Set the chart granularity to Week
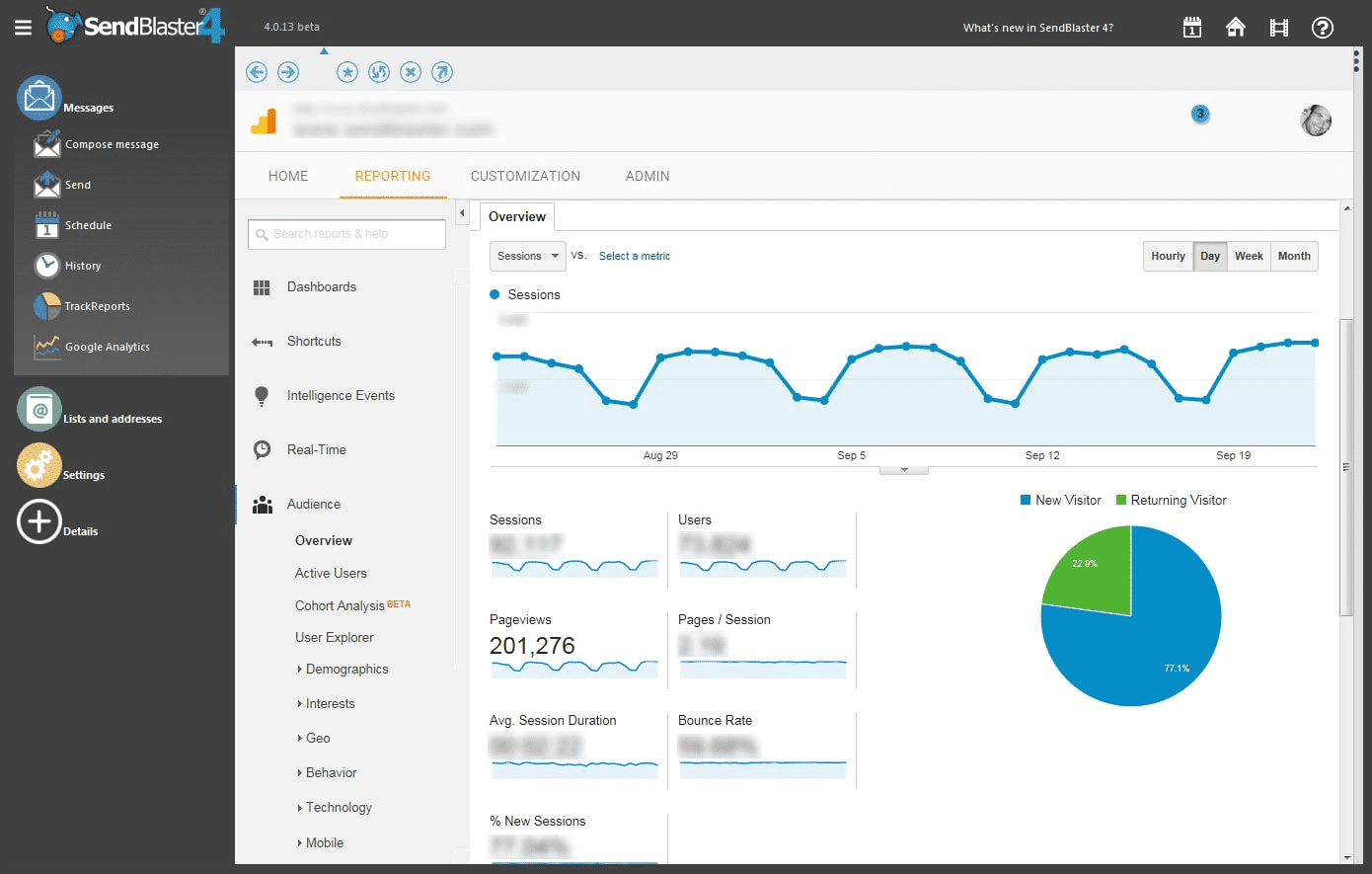The image size is (1372, 874). [1249, 256]
